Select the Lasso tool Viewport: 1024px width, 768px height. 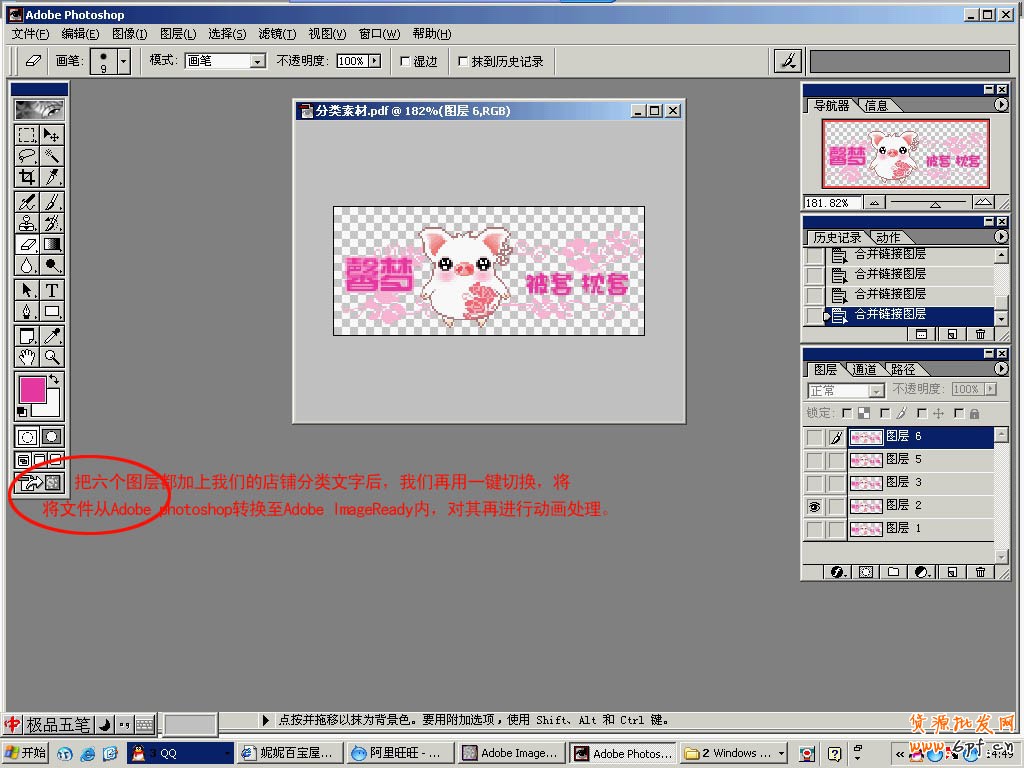pos(27,156)
